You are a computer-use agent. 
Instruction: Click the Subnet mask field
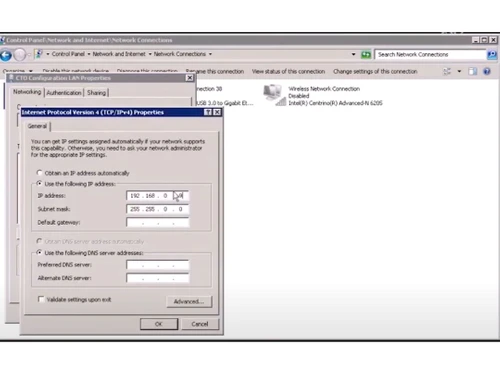pos(157,209)
